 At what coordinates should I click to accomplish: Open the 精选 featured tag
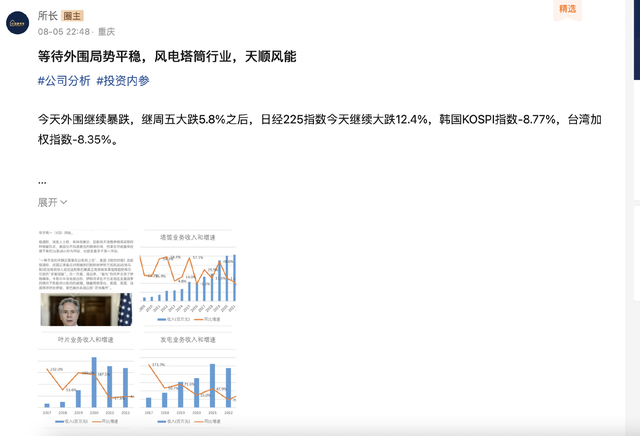coord(567,9)
